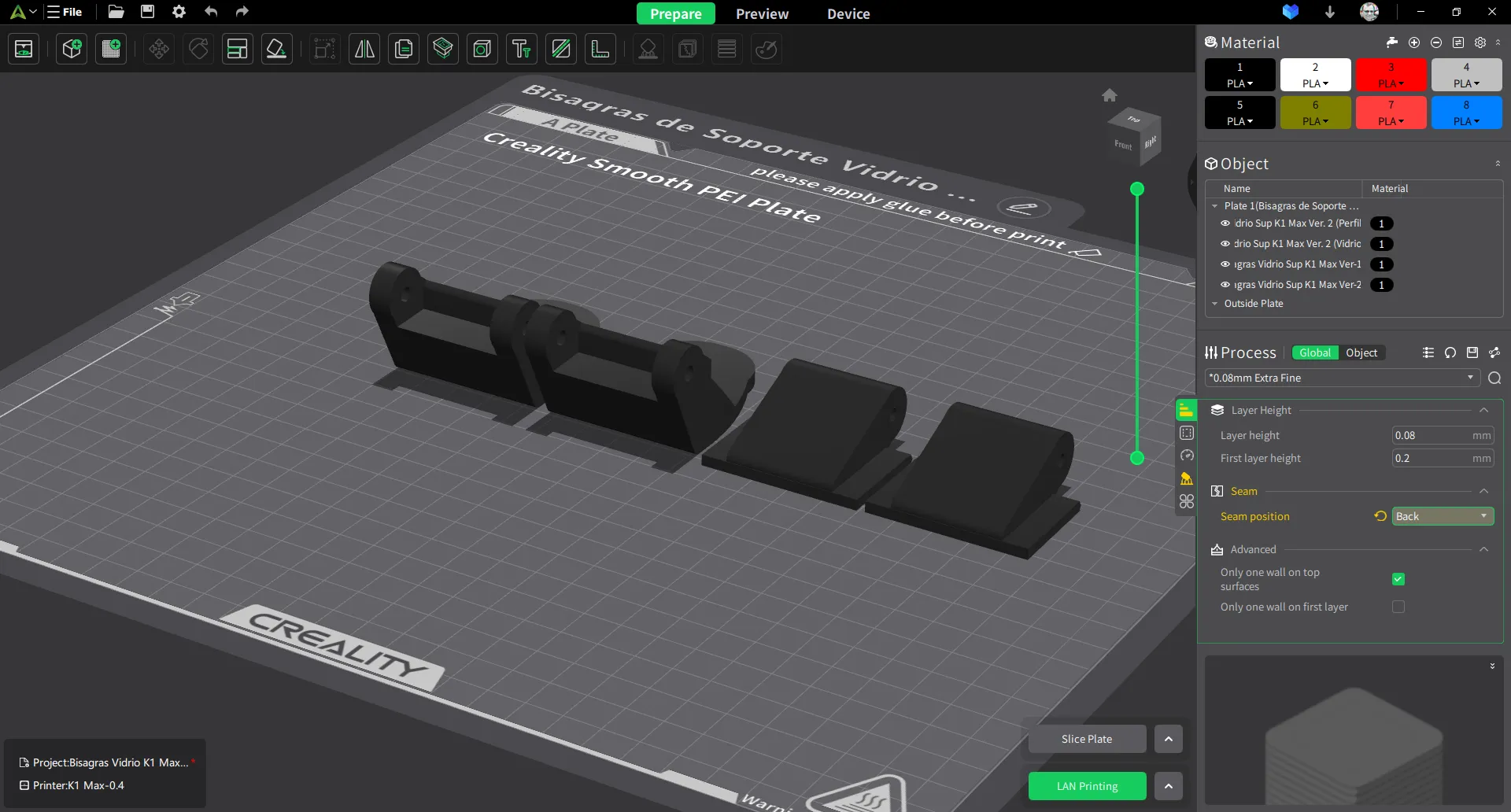Open the File menu
Image resolution: width=1511 pixels, height=812 pixels.
click(x=65, y=12)
